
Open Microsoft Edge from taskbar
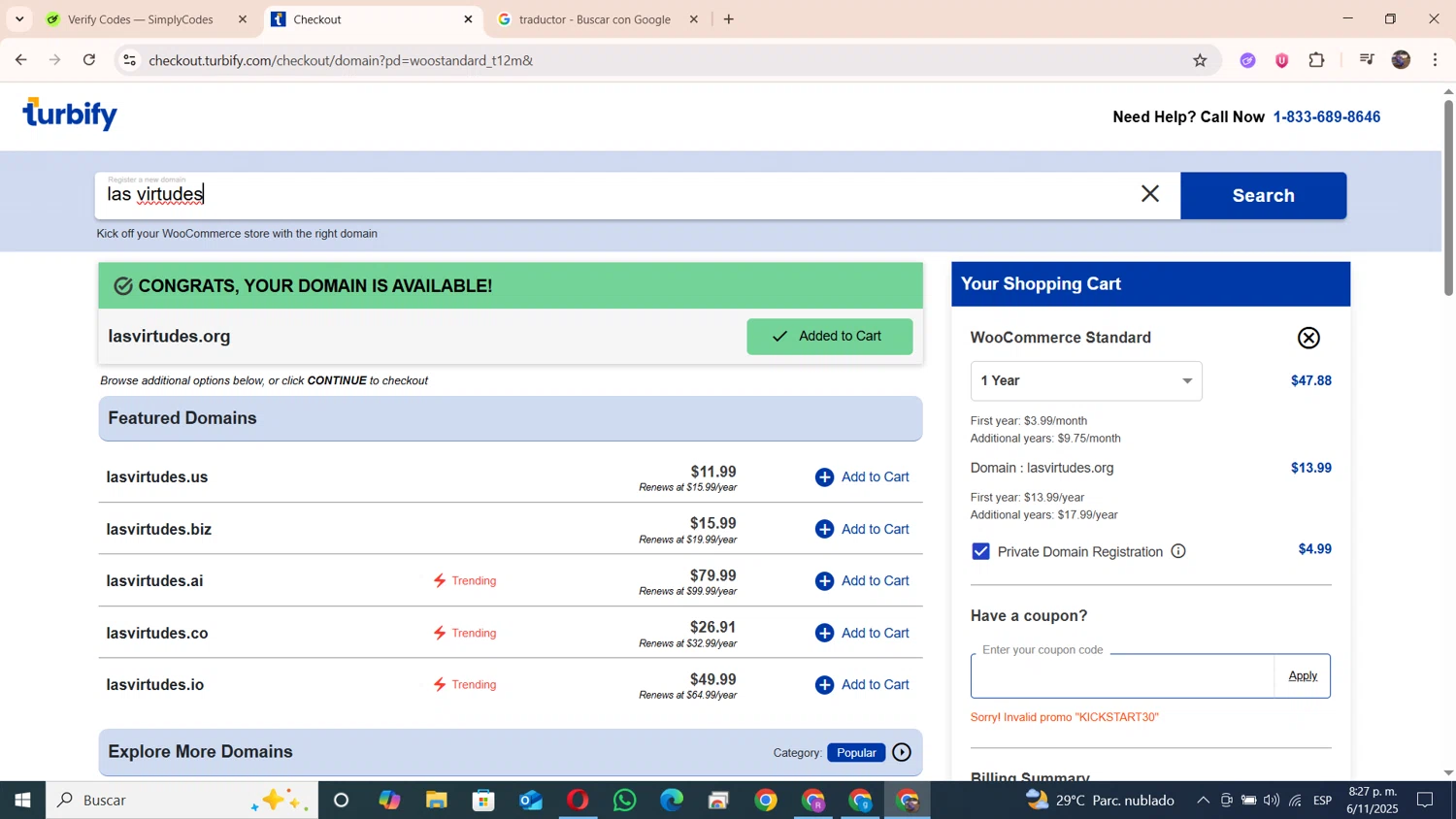[672, 801]
